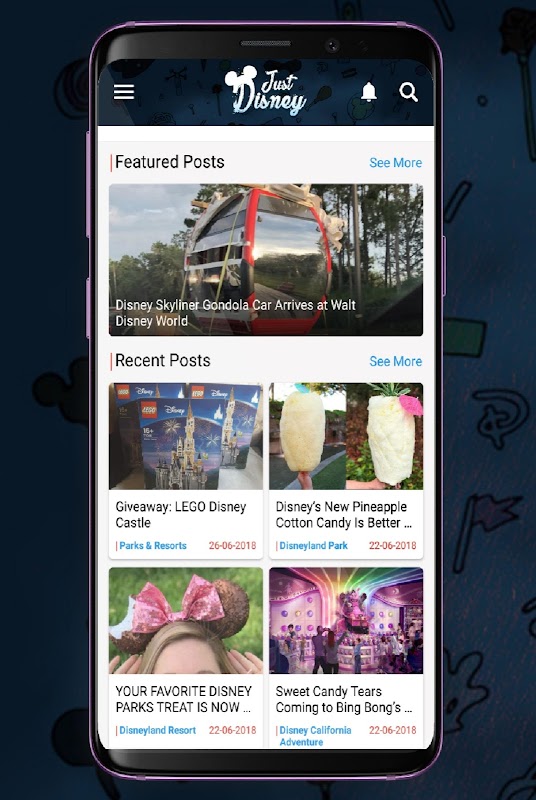
Task: Tap the notification bell icon
Action: tap(369, 92)
